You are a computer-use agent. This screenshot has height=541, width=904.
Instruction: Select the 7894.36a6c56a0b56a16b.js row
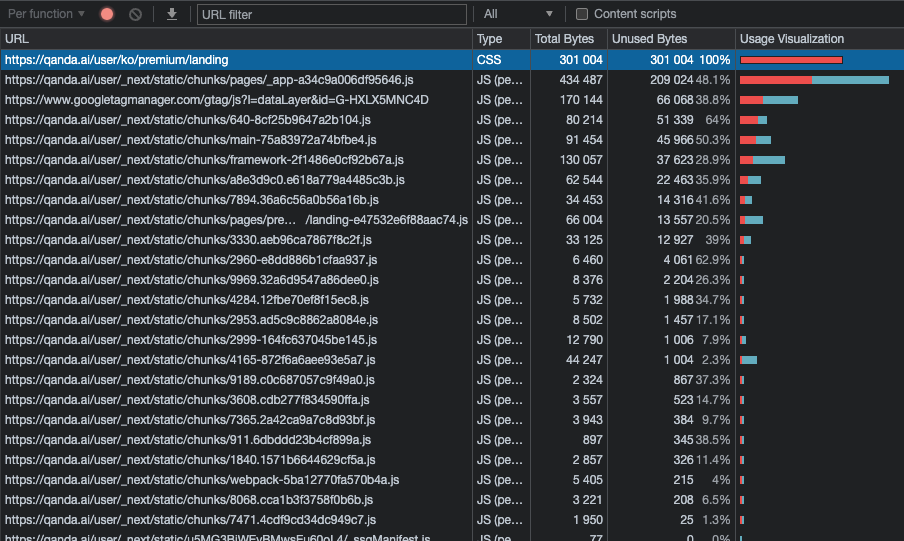pyautogui.click(x=452, y=200)
